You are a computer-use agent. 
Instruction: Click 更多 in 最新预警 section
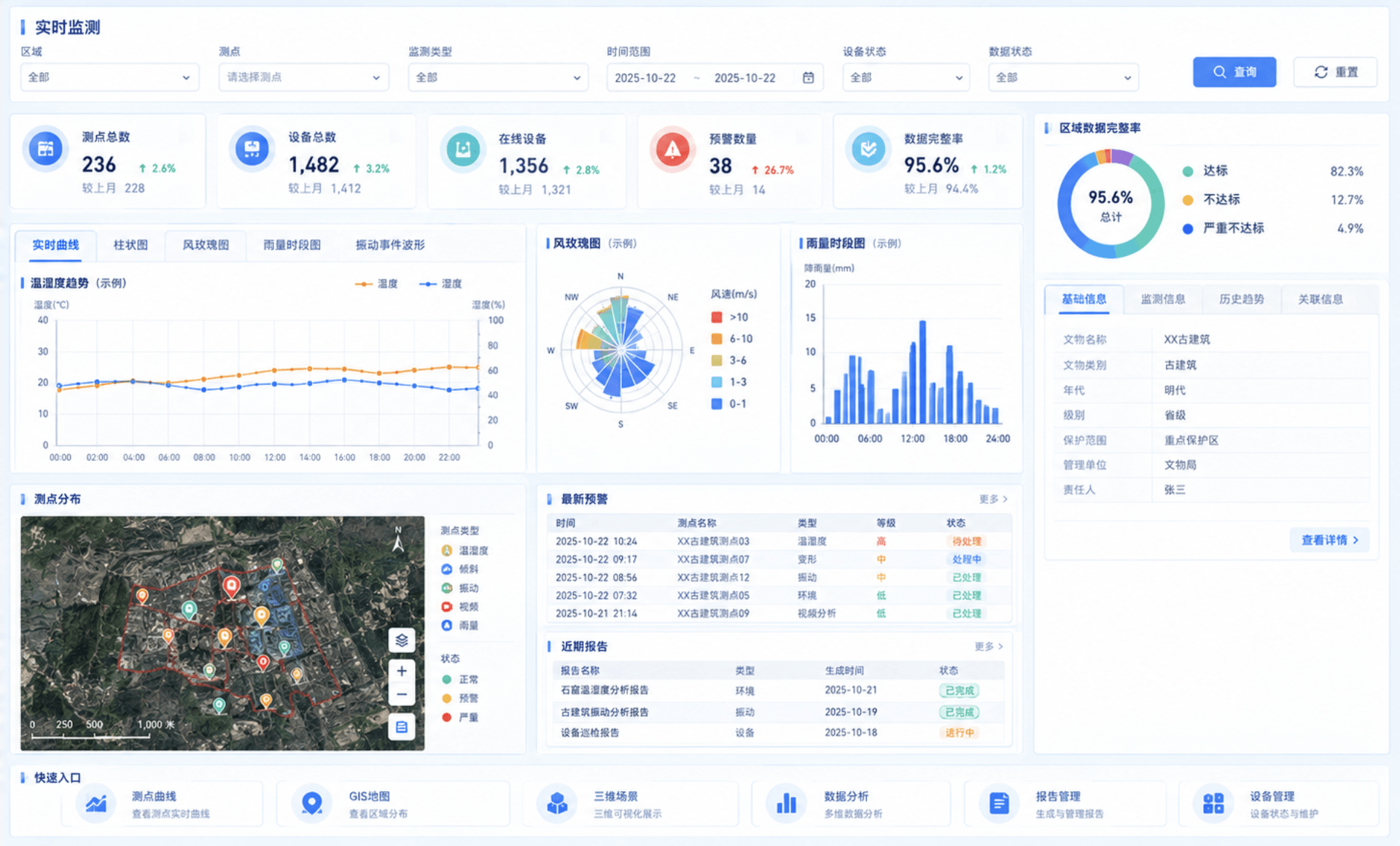[993, 499]
